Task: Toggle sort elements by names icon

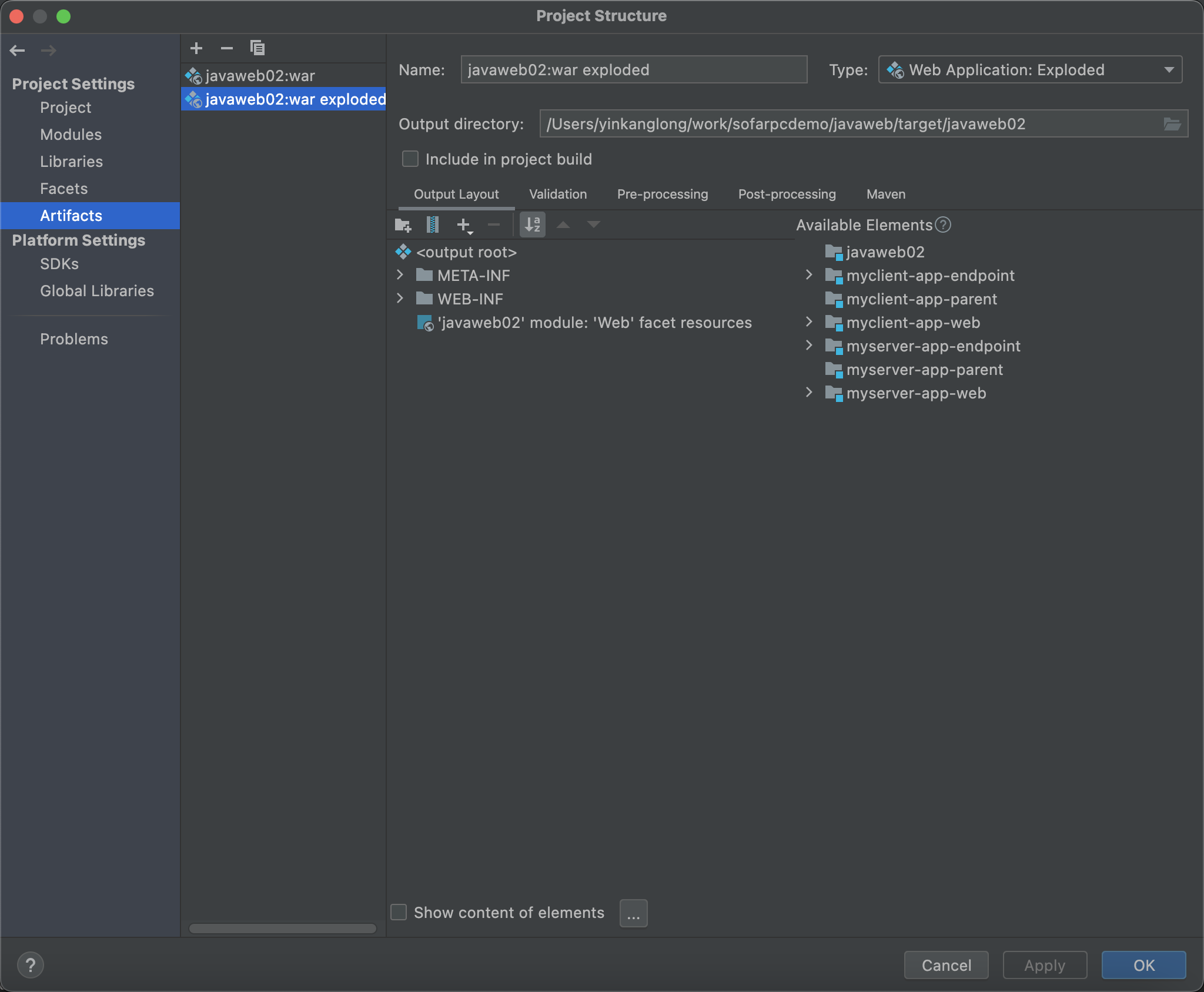Action: pos(533,224)
